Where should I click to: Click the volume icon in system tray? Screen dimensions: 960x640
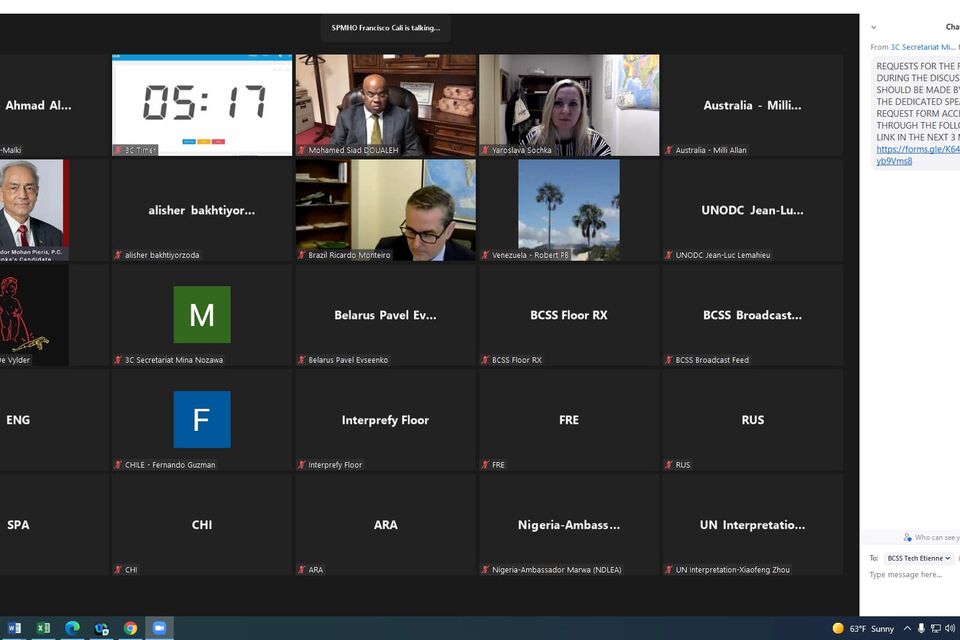950,629
